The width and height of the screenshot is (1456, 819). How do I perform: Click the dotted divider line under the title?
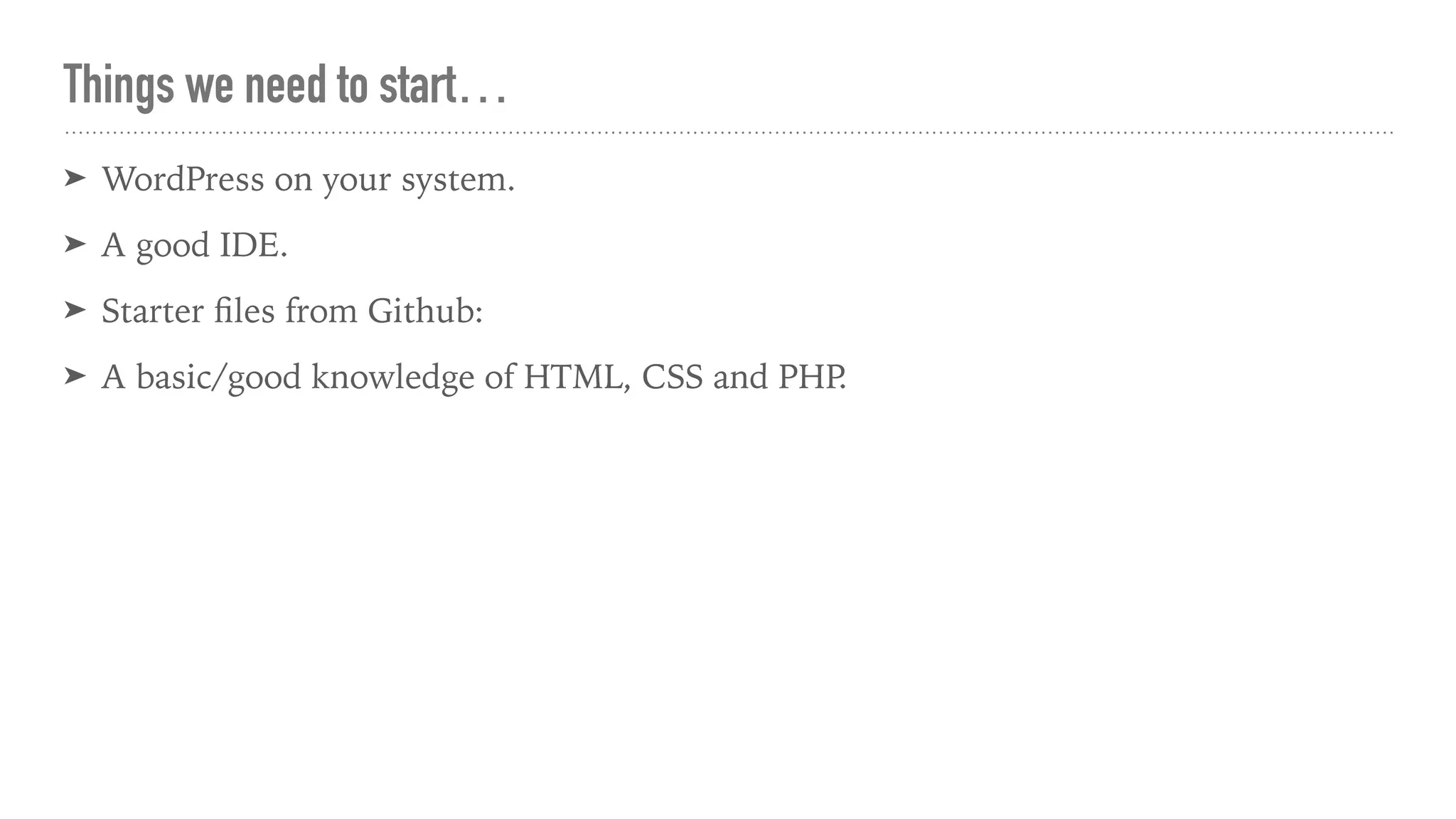pos(728,133)
